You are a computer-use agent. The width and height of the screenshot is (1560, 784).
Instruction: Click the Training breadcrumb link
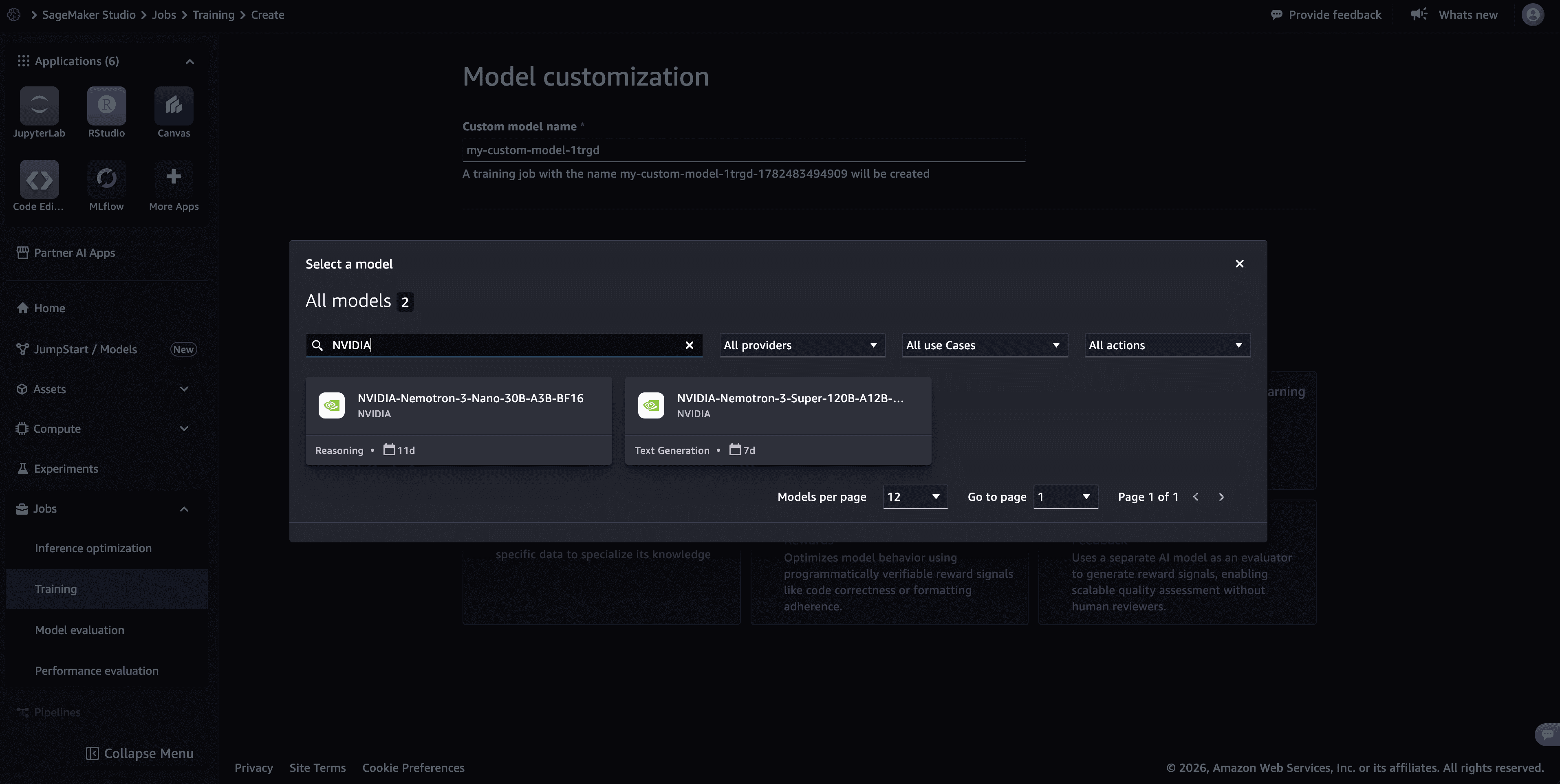pyautogui.click(x=213, y=15)
